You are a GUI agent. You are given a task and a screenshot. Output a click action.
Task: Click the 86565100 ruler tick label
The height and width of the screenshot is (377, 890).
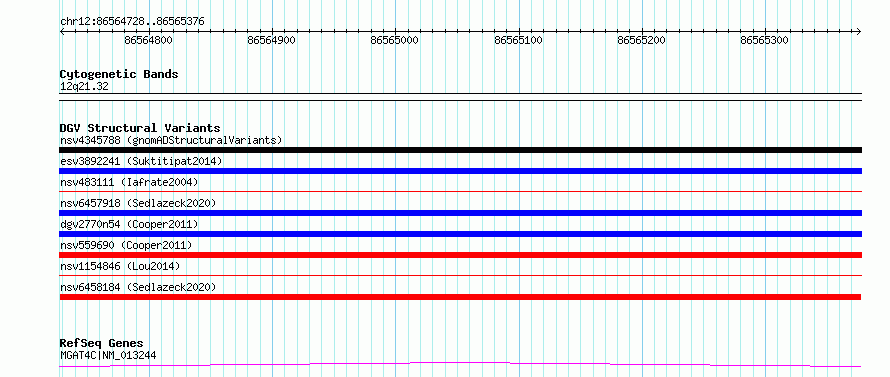pos(518,40)
